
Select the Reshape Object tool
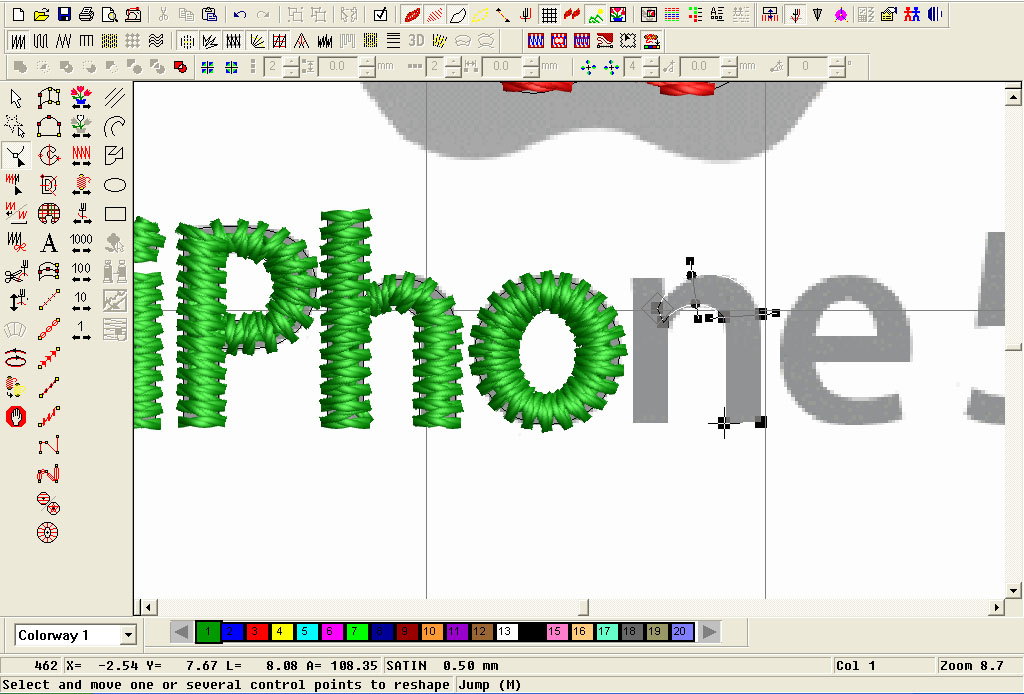click(x=15, y=155)
